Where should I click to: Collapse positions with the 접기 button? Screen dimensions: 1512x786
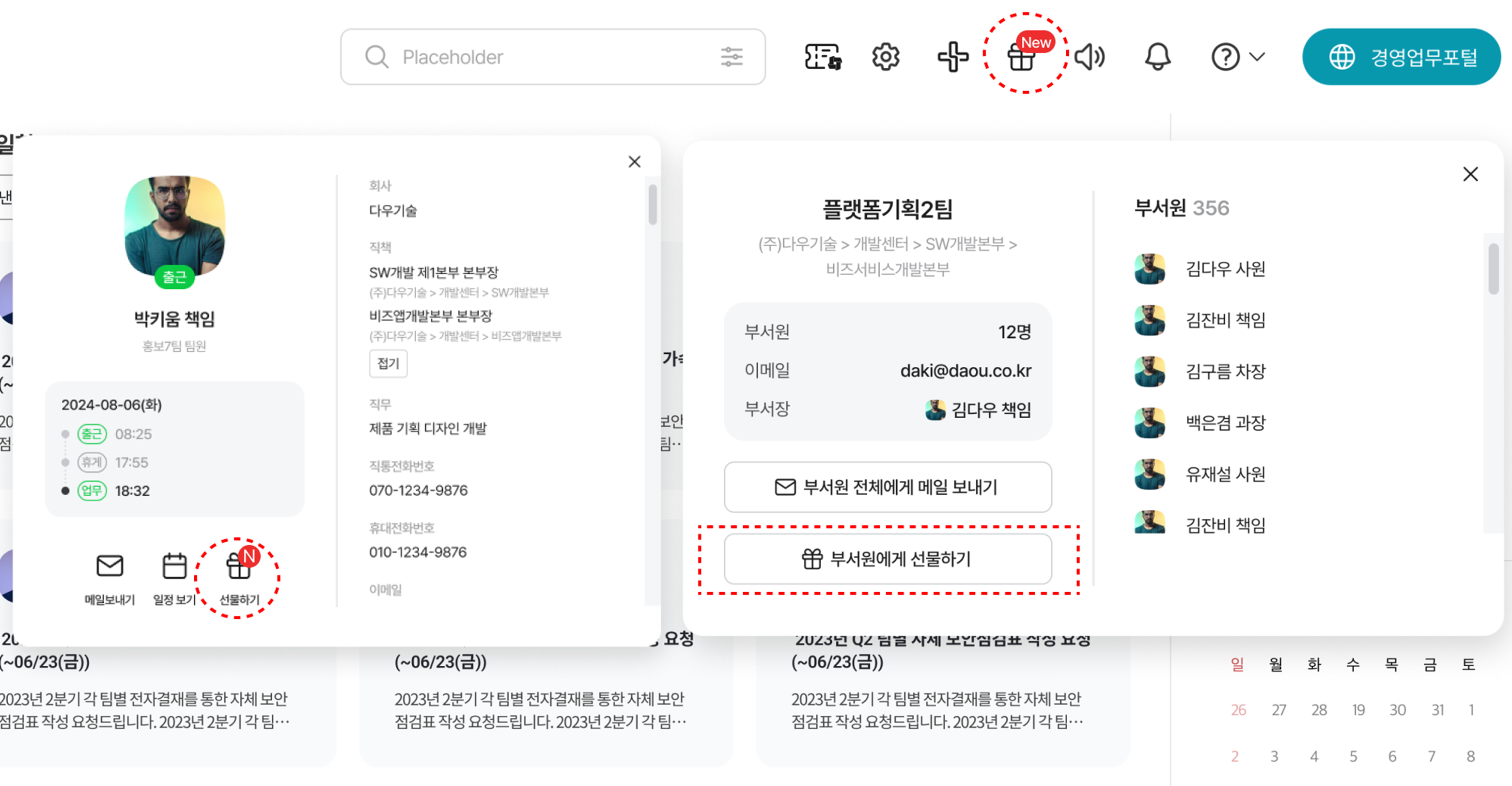(388, 363)
